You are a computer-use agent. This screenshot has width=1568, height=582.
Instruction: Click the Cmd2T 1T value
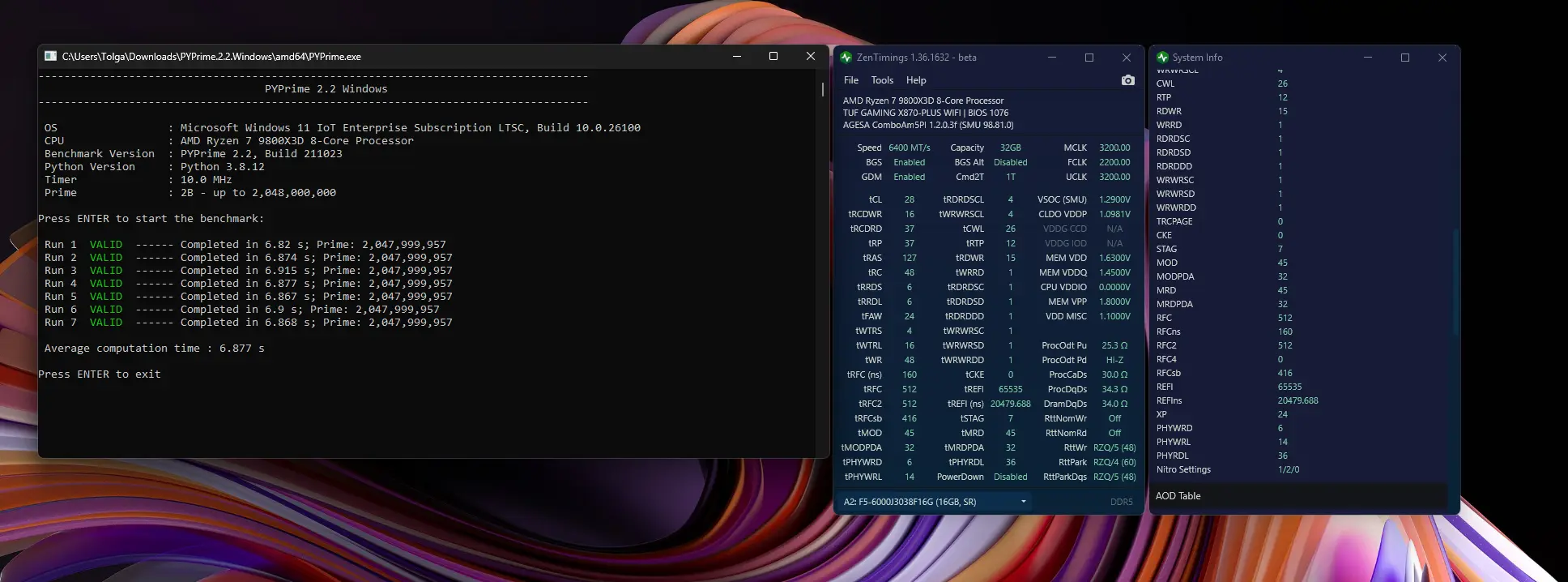click(x=1011, y=177)
